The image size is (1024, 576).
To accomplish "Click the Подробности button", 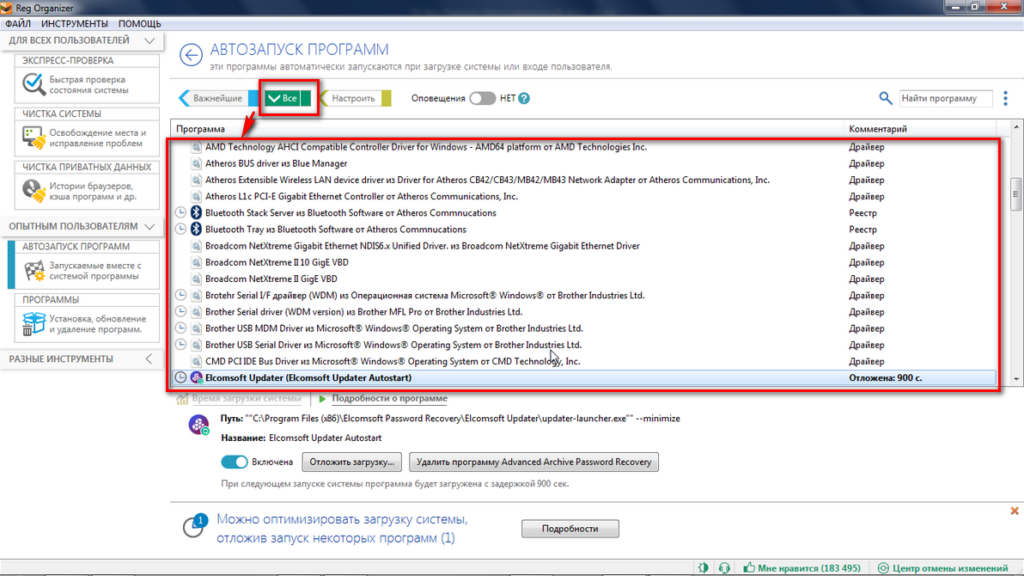I will pyautogui.click(x=570, y=528).
